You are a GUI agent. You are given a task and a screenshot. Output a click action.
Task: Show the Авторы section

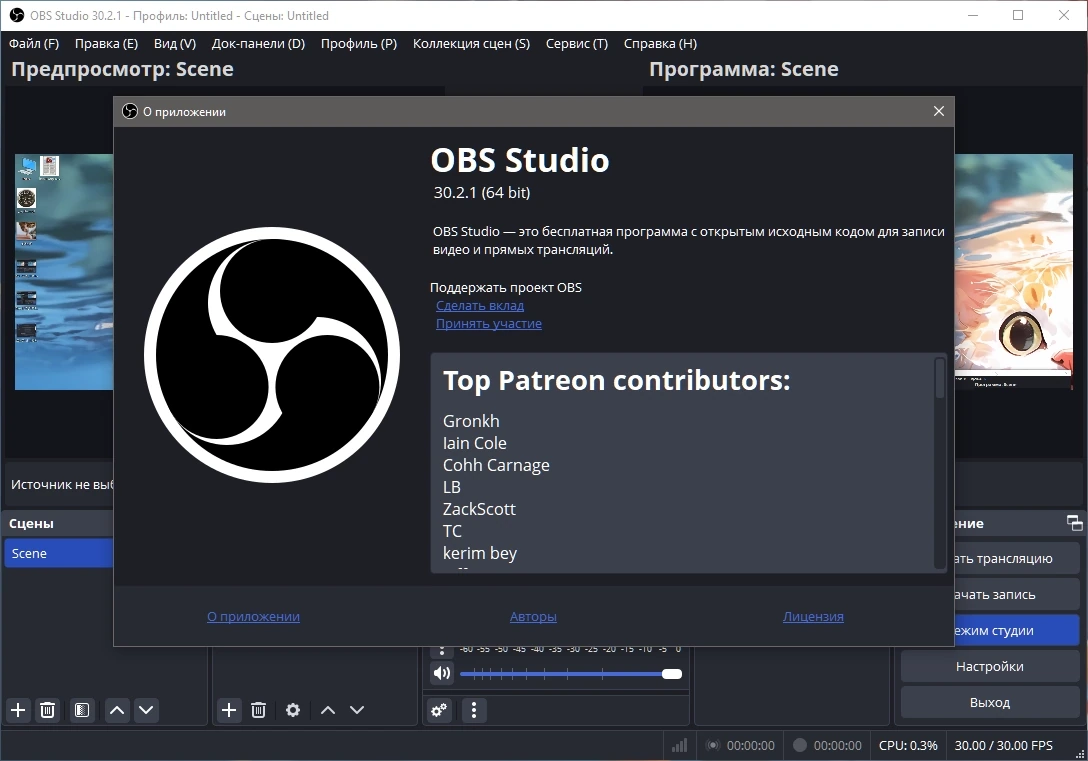533,616
